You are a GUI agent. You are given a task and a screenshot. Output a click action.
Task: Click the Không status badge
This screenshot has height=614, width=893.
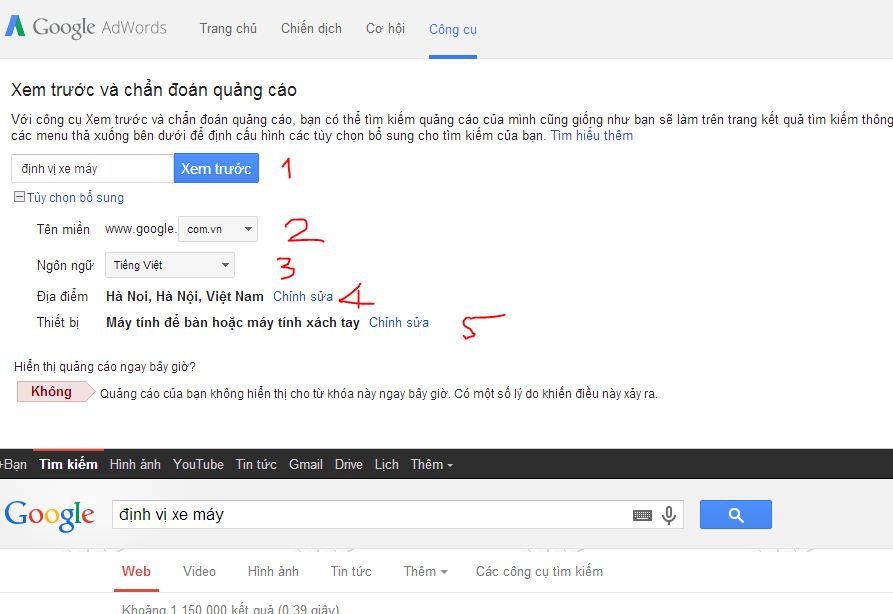point(55,392)
